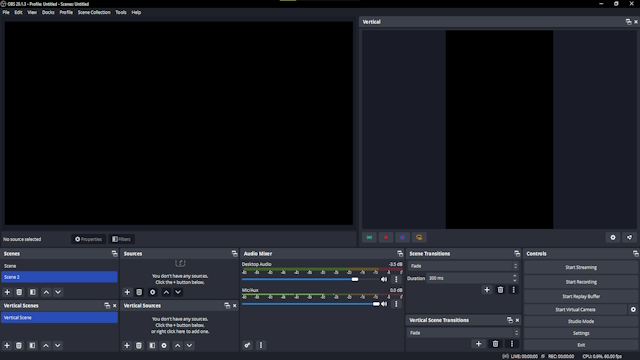The width and height of the screenshot is (640, 360).
Task: Add a vertical source with plus icon
Action: [x=127, y=346]
